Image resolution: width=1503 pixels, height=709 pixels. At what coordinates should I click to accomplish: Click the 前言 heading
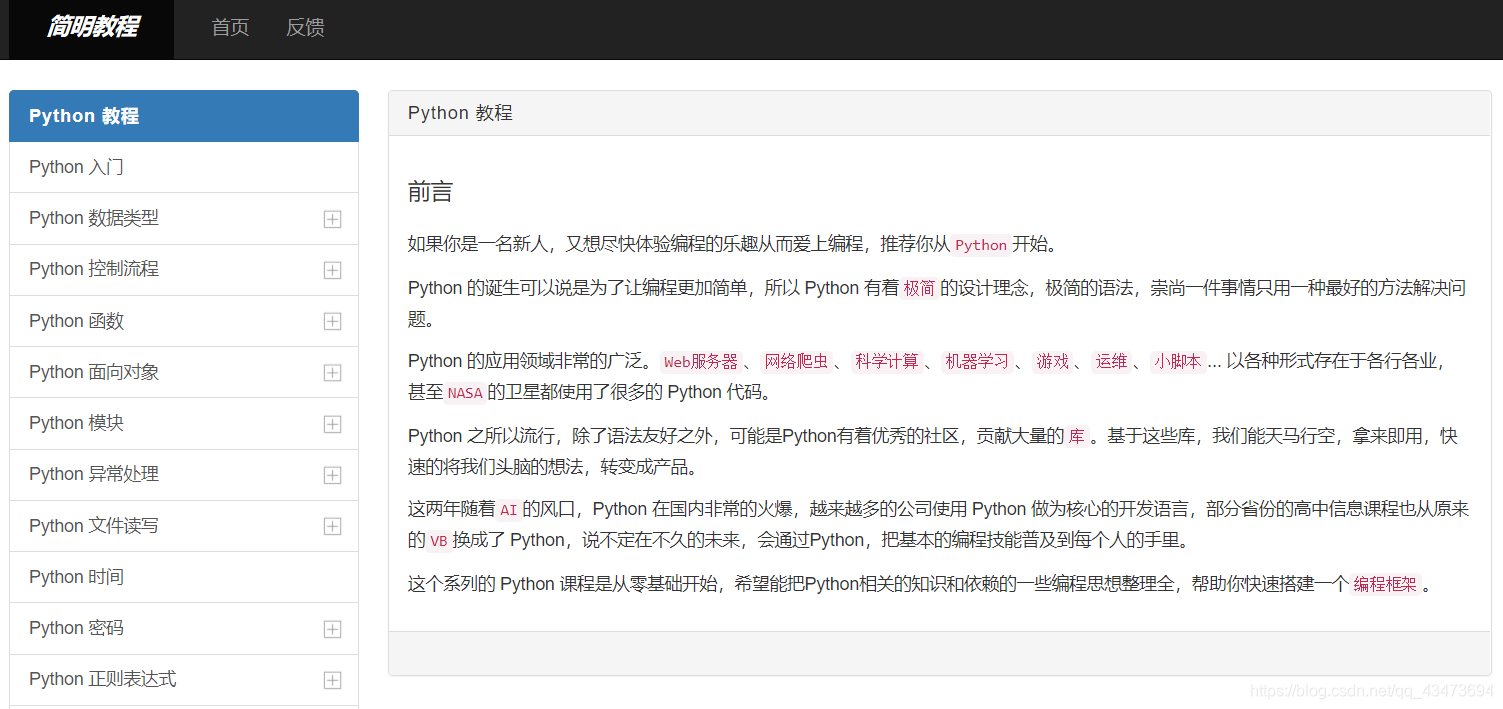(430, 192)
